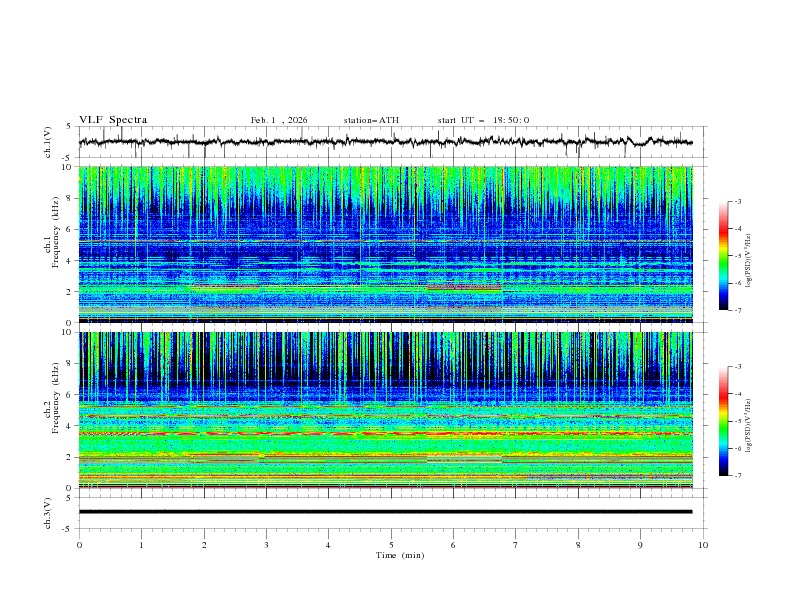Click tick label "6" on the Time axis
792x612 pixels.
tap(454, 545)
